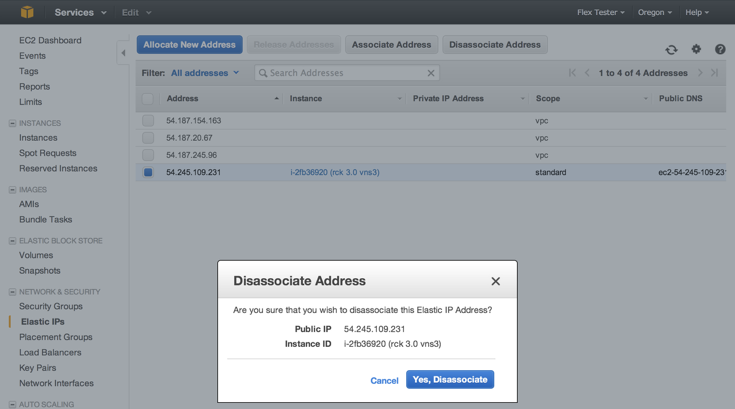Click Cancel in the dialog
735x409 pixels.
point(384,380)
